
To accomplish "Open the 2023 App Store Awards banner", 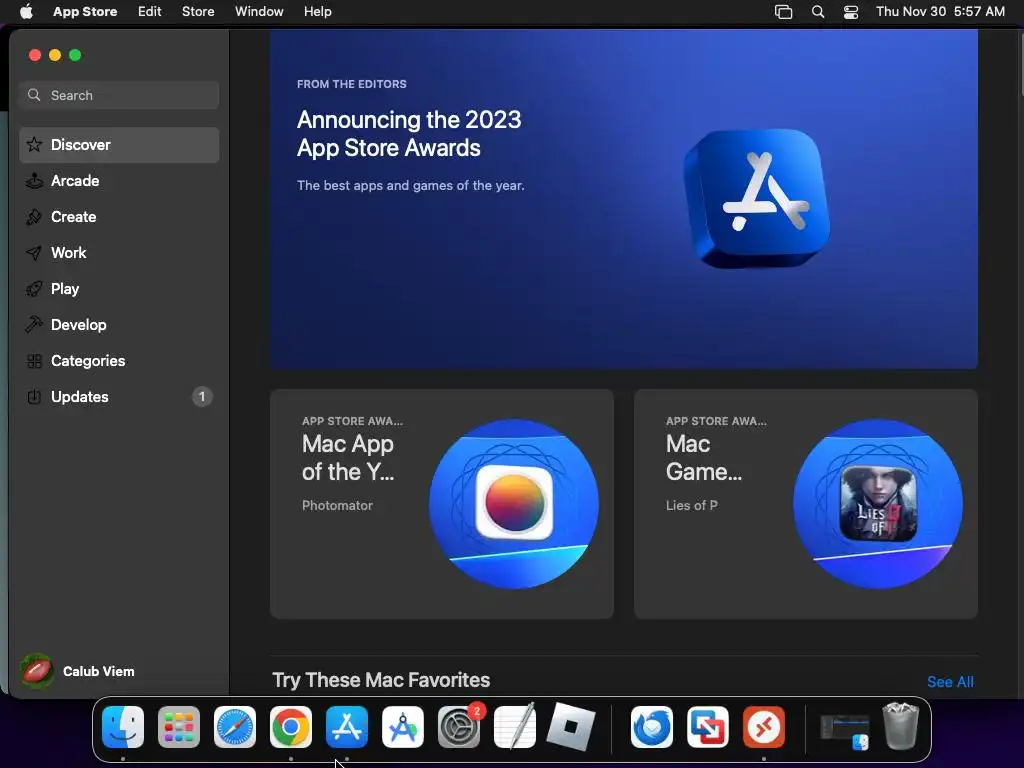I will [x=624, y=199].
